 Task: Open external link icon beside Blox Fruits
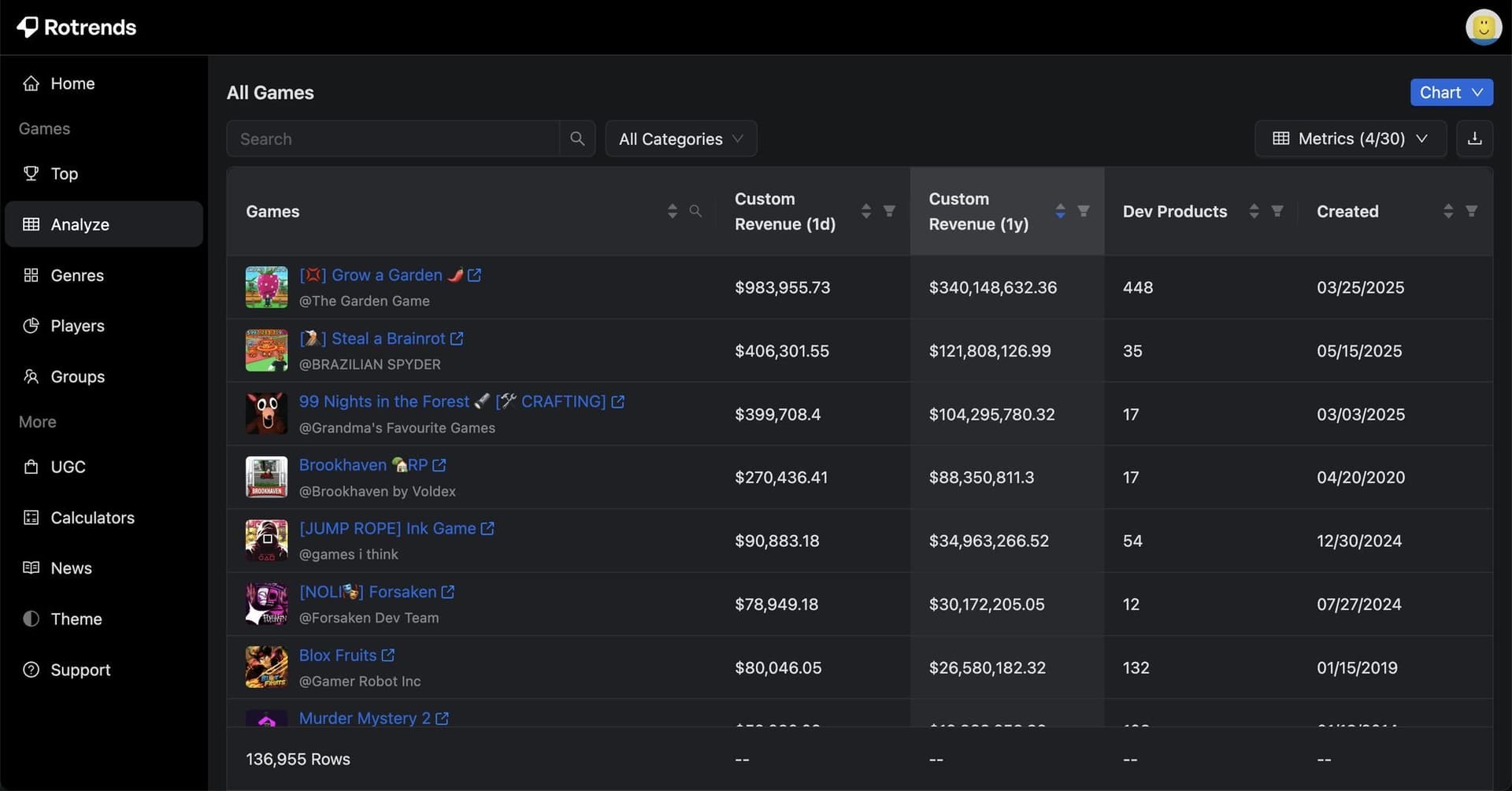tap(388, 655)
